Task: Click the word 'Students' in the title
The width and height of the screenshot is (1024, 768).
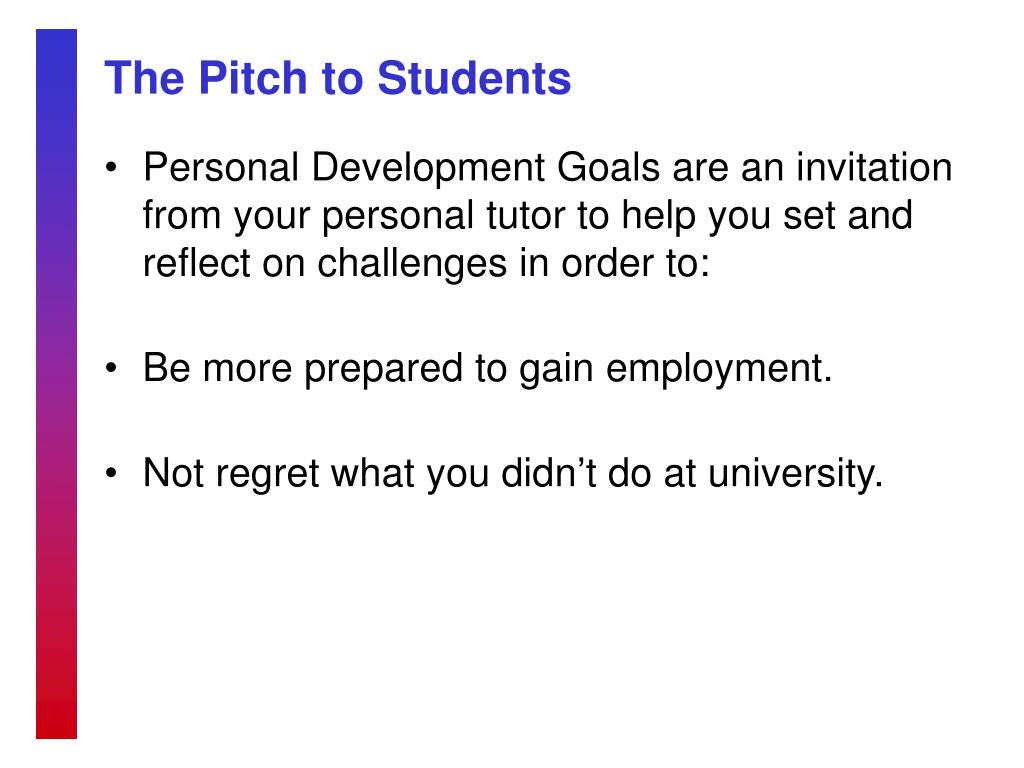Action: coord(474,78)
